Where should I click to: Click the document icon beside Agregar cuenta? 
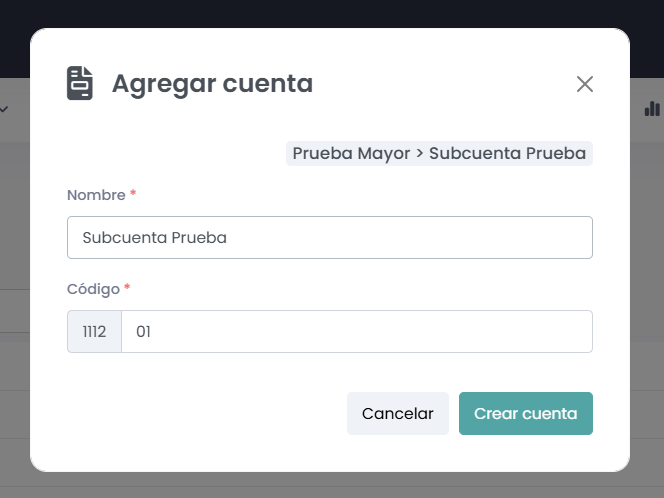(x=80, y=83)
